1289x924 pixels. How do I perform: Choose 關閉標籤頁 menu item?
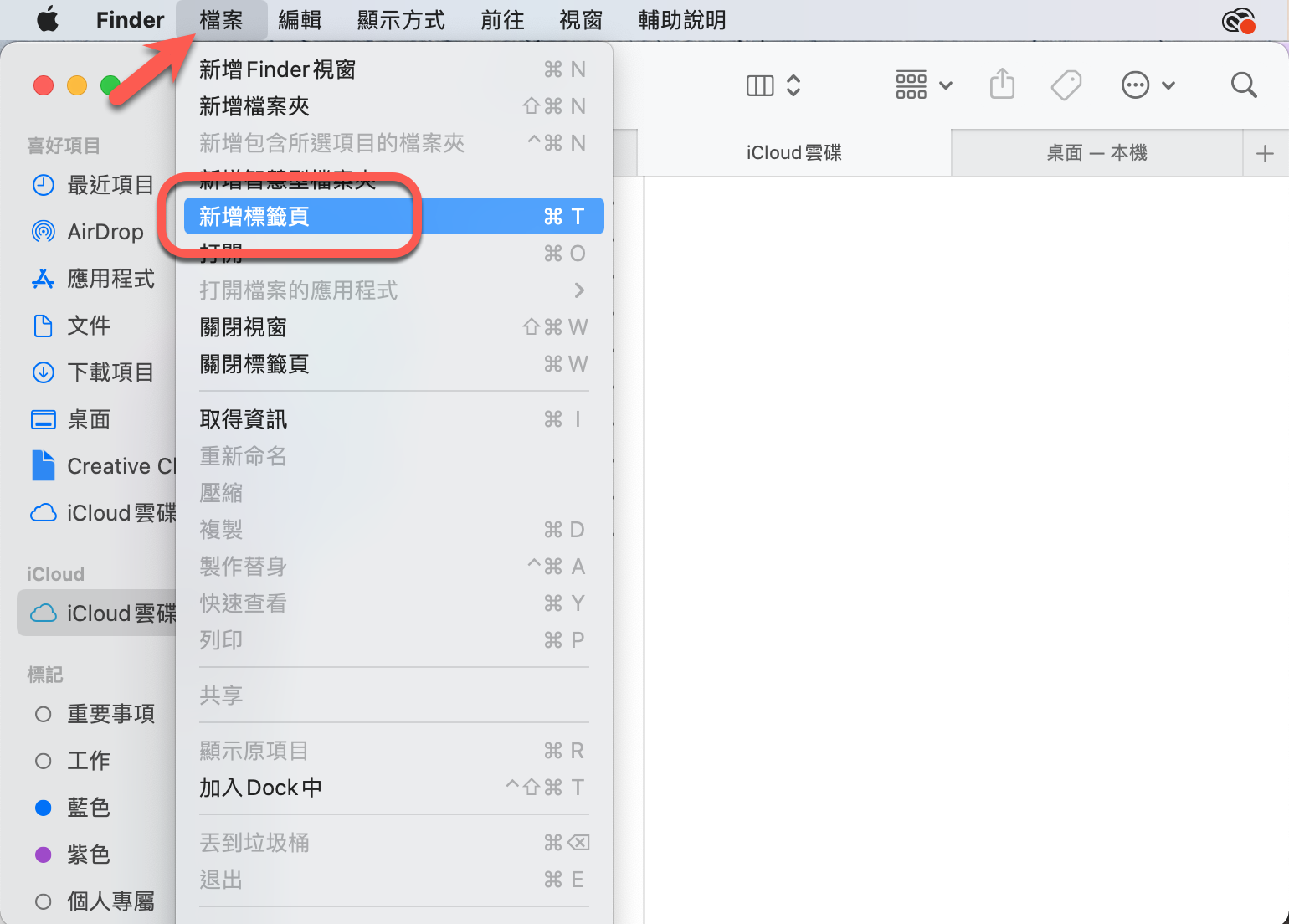pyautogui.click(x=393, y=364)
